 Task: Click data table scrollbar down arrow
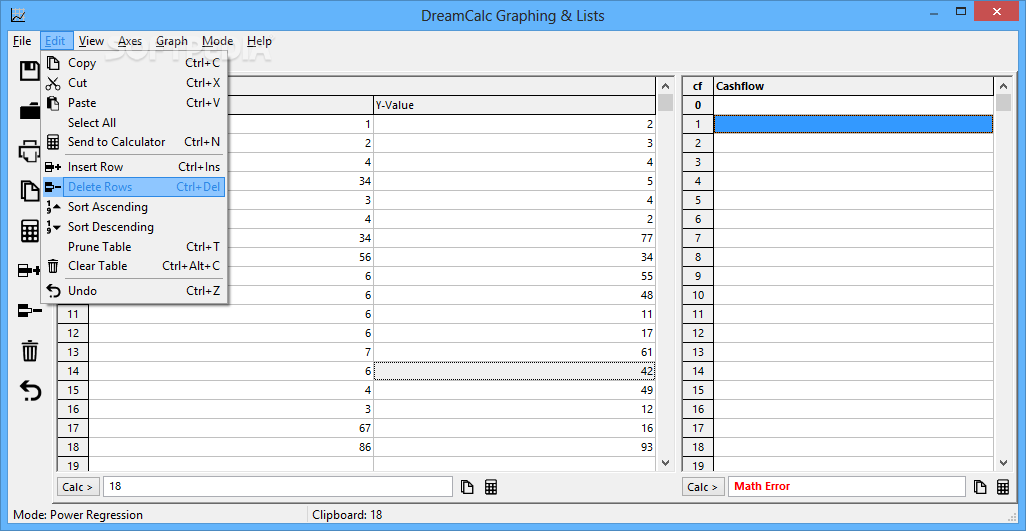(665, 462)
